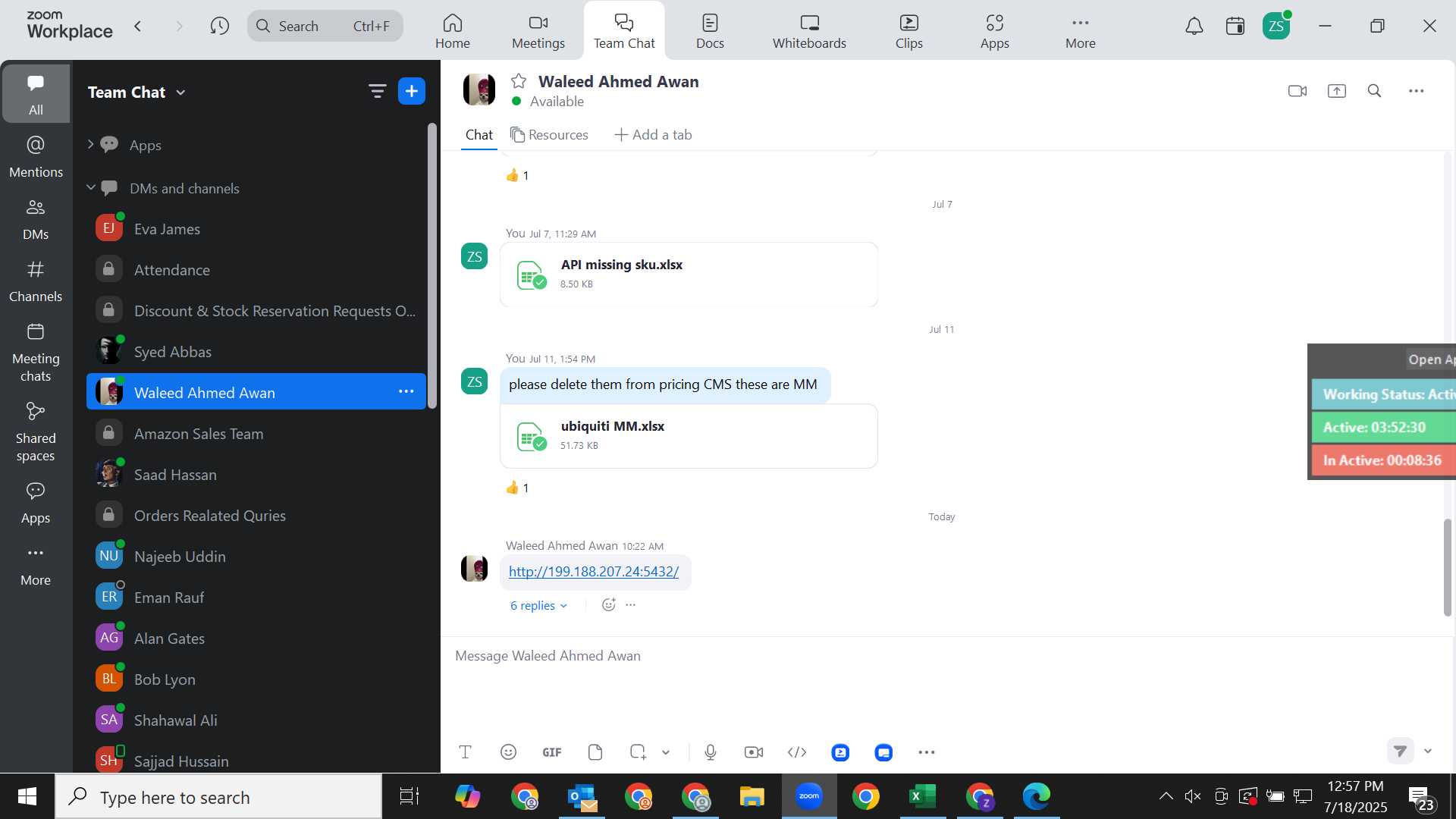Open Excel from the taskbar

click(x=923, y=796)
